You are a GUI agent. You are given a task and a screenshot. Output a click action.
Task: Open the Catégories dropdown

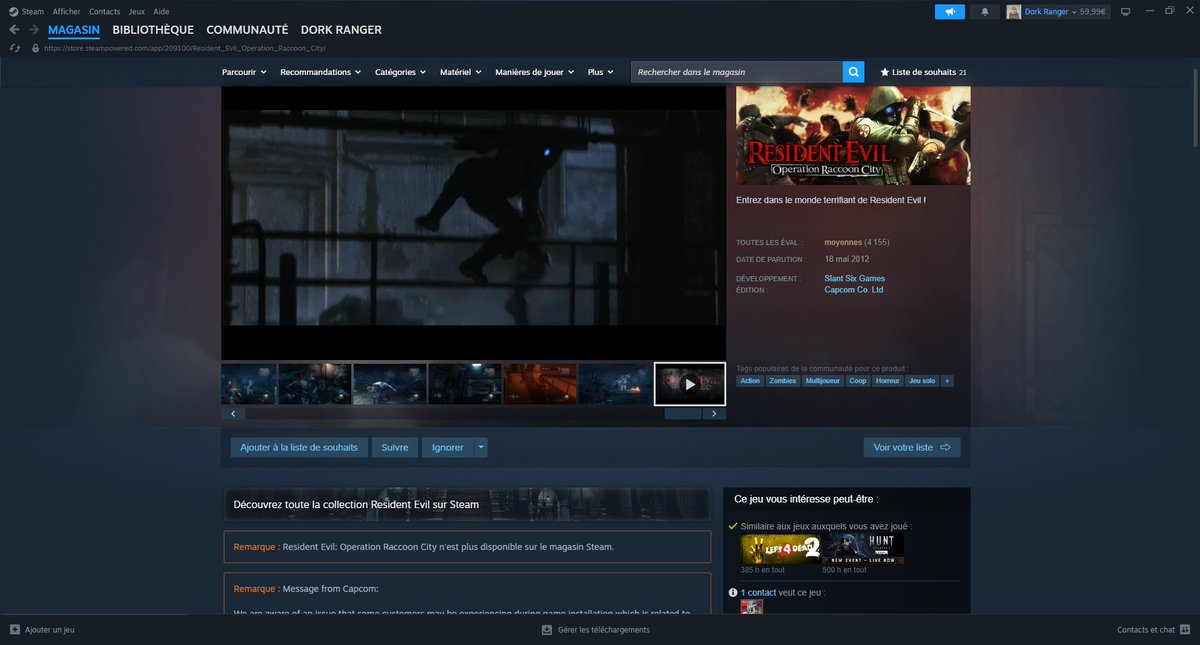(x=401, y=72)
